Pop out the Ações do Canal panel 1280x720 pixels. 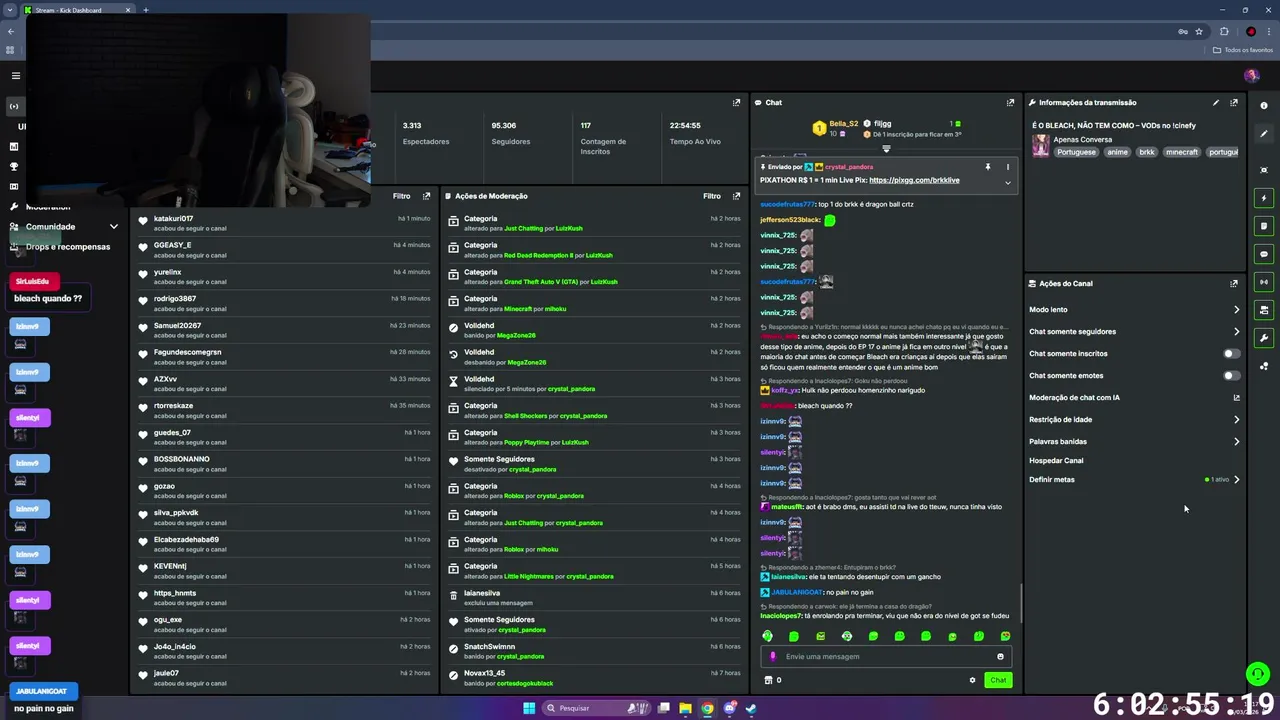point(1234,283)
